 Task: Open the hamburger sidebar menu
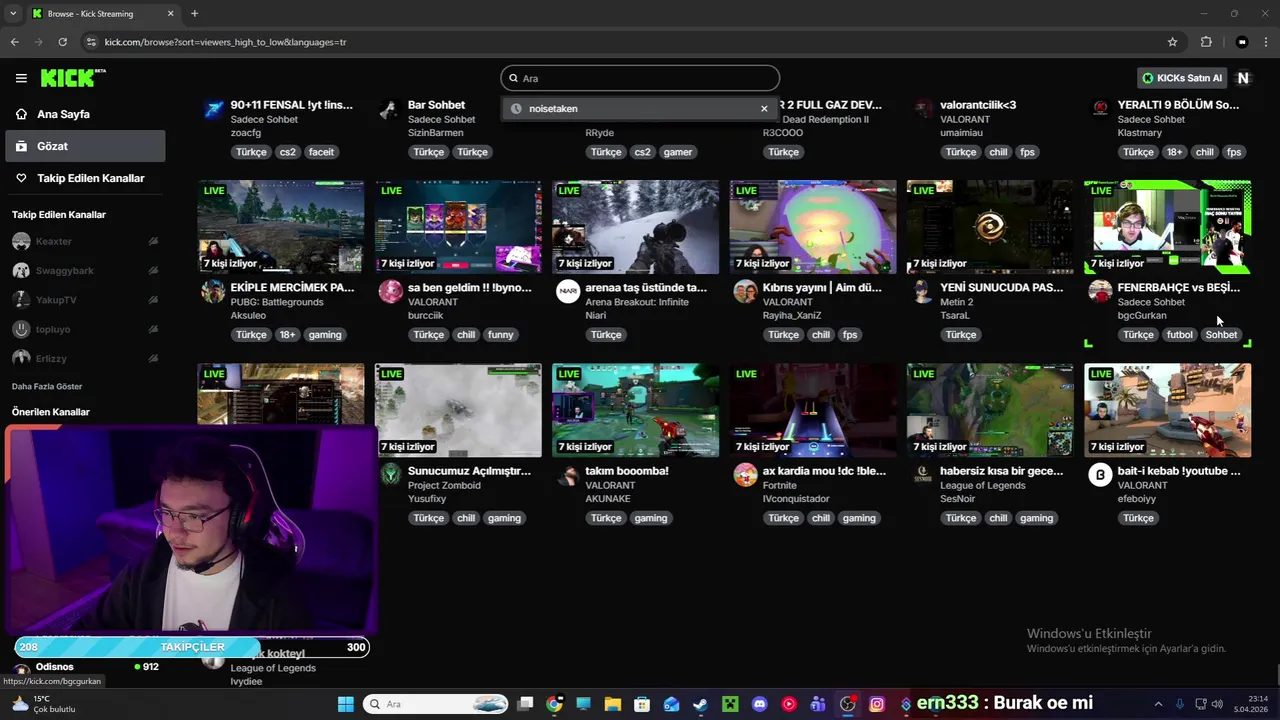[x=21, y=78]
